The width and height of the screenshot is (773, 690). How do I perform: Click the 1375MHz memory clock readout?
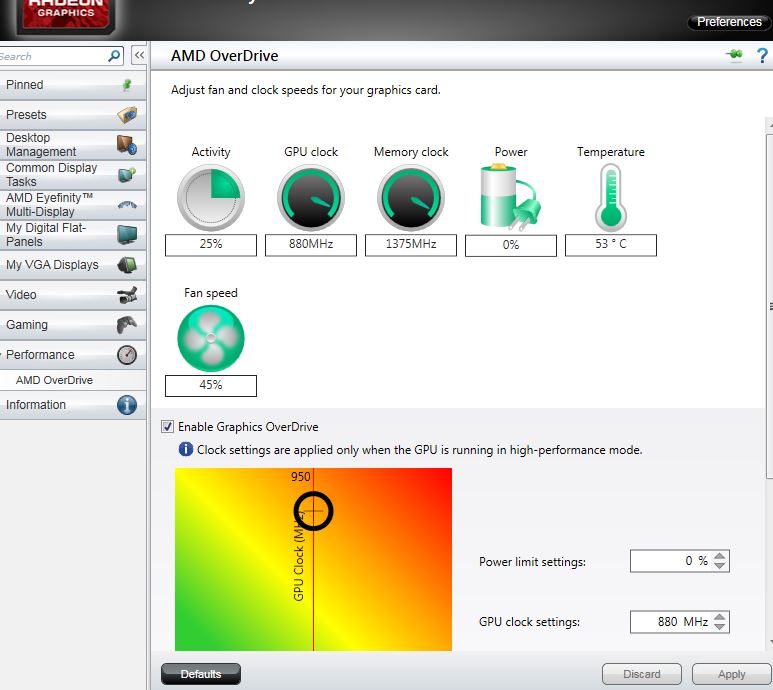(411, 245)
